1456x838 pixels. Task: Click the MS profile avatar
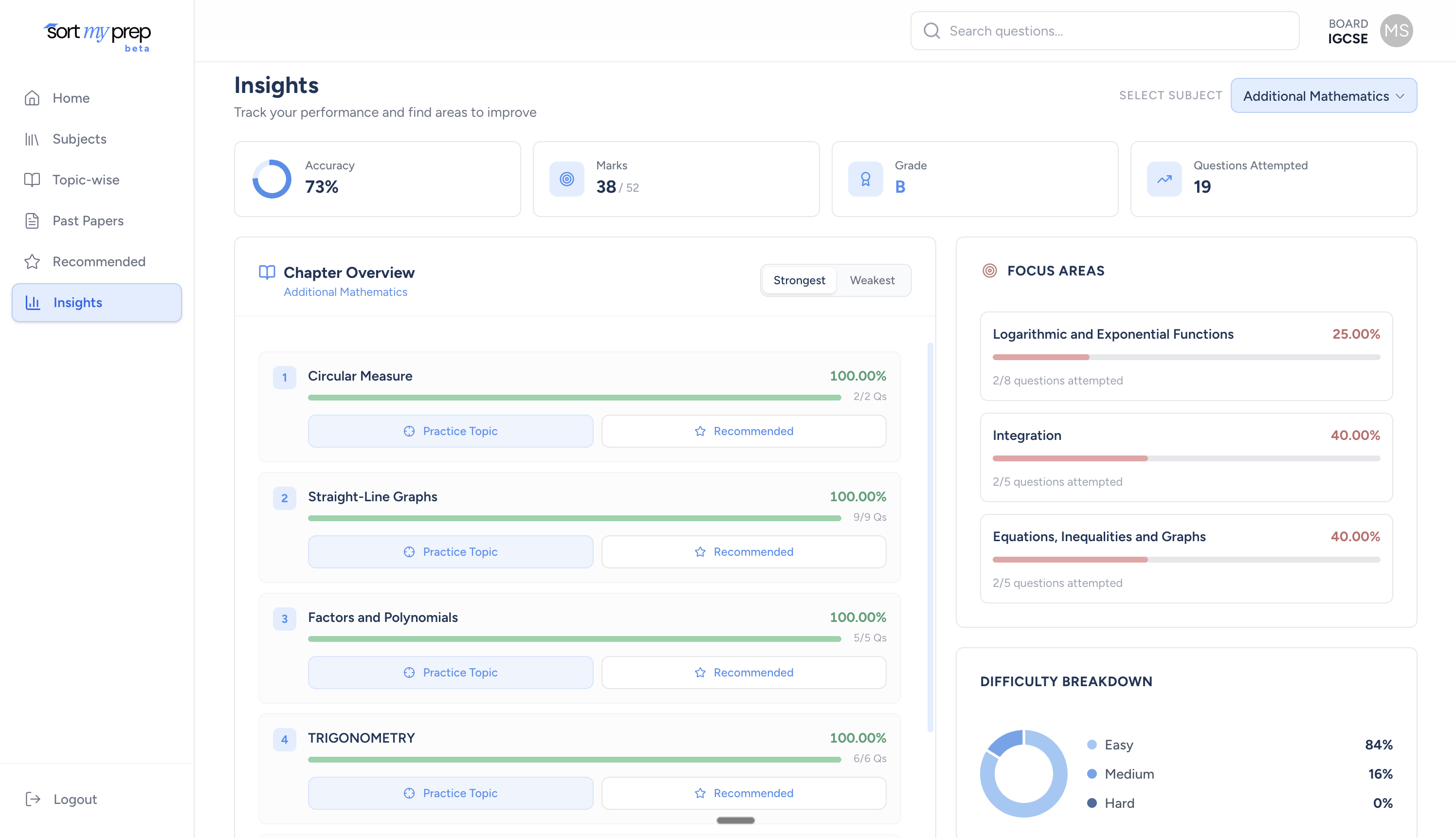click(x=1396, y=31)
